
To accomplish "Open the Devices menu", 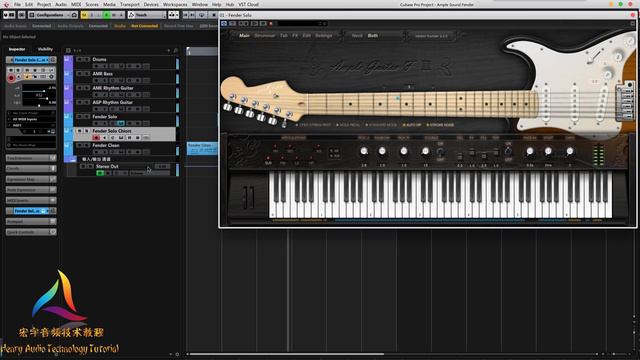I will pos(151,4).
